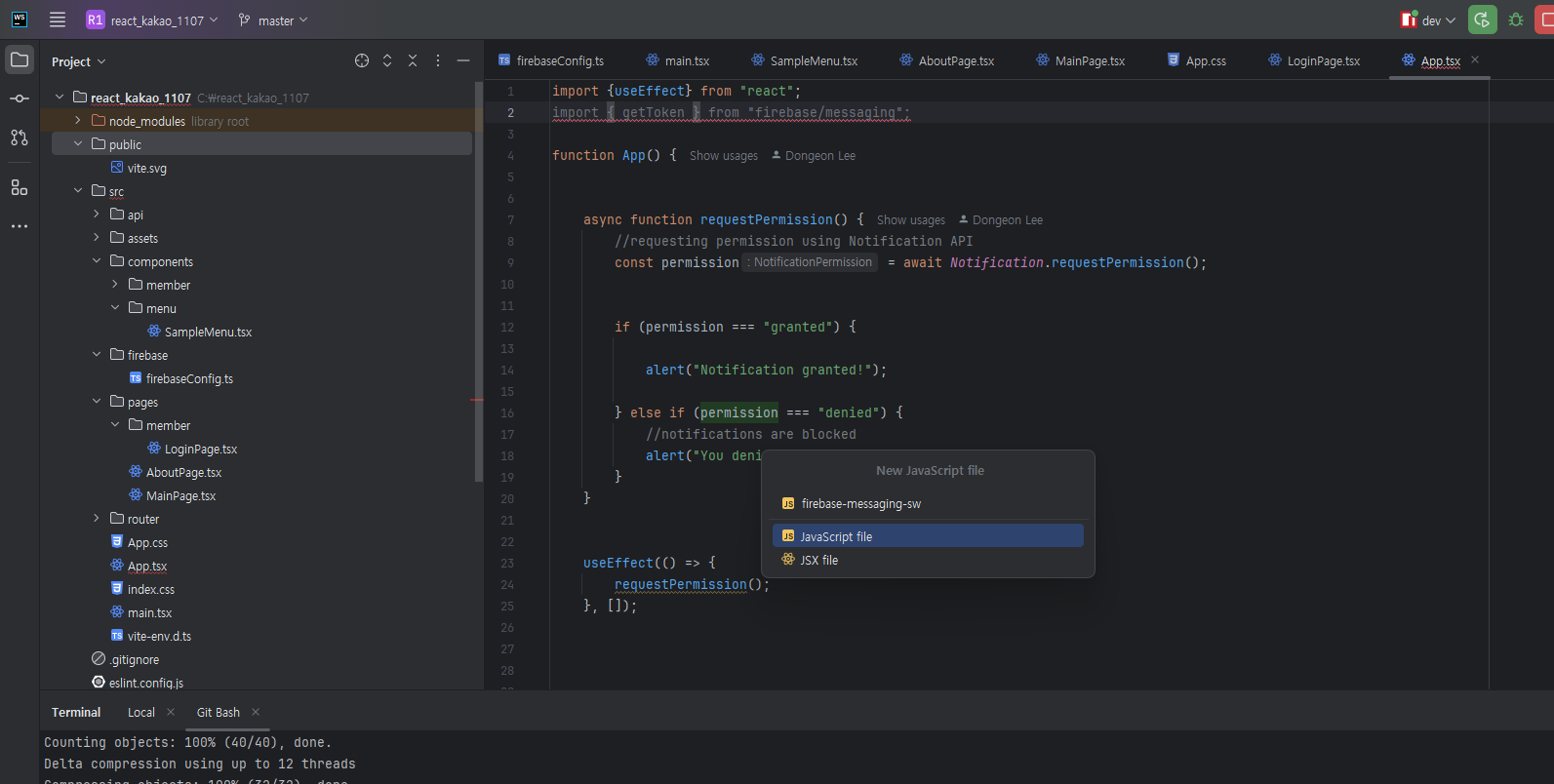Collapse the components folder
The image size is (1554, 784).
[97, 261]
